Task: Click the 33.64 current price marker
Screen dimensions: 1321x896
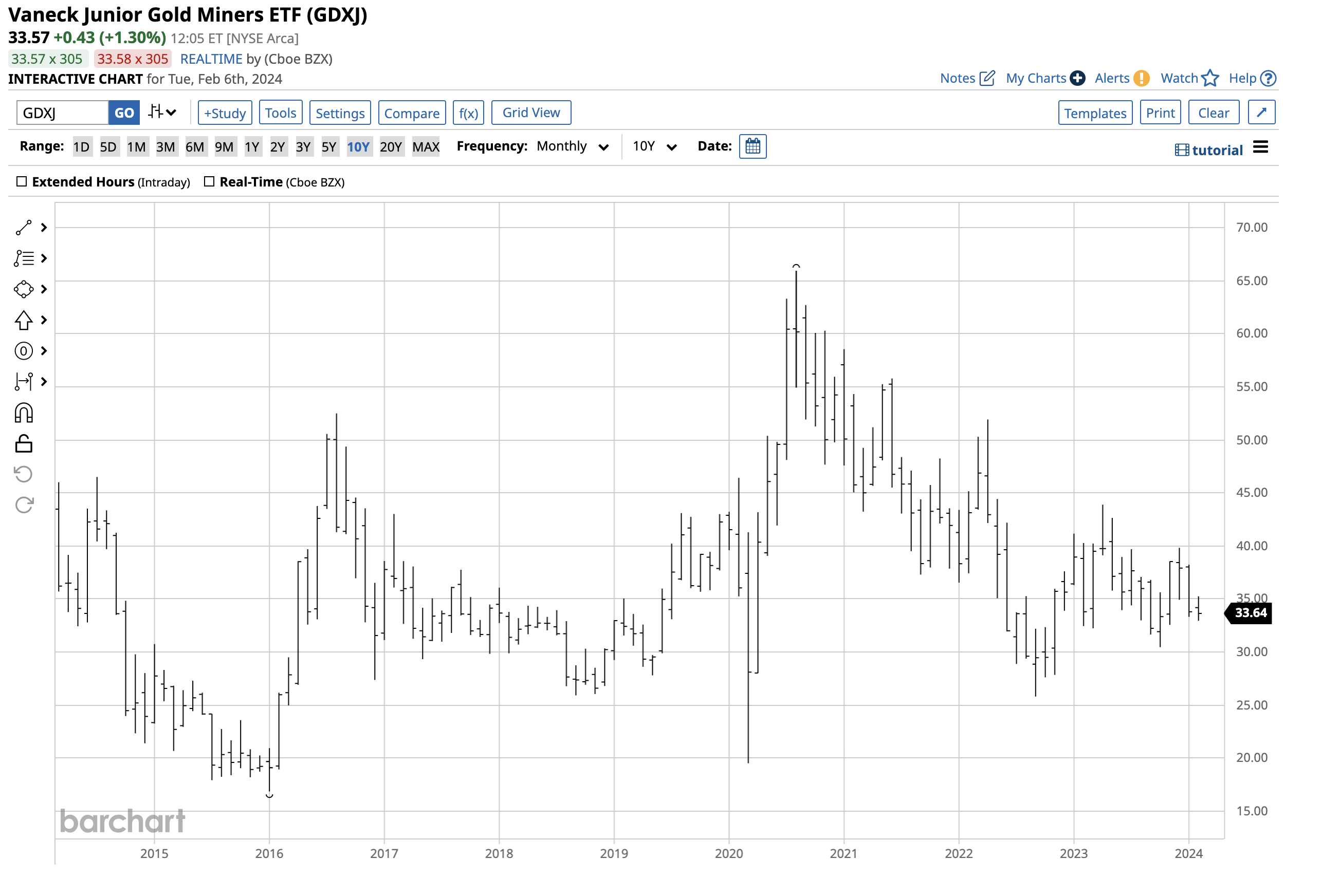Action: pyautogui.click(x=1249, y=613)
